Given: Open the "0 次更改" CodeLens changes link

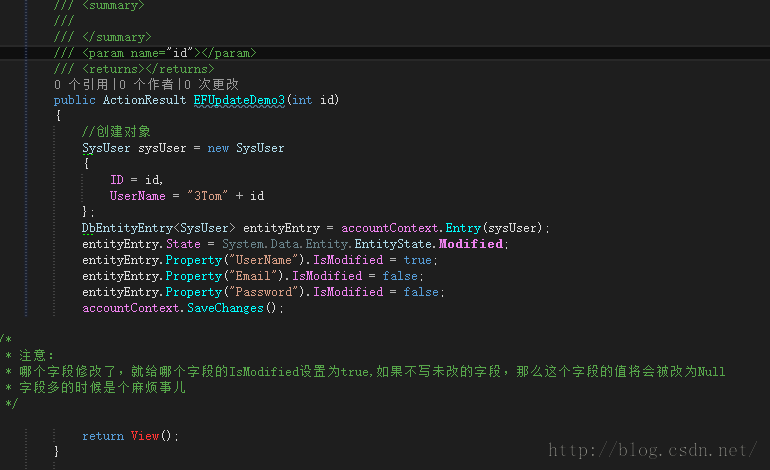Looking at the screenshot, I should coord(211,84).
